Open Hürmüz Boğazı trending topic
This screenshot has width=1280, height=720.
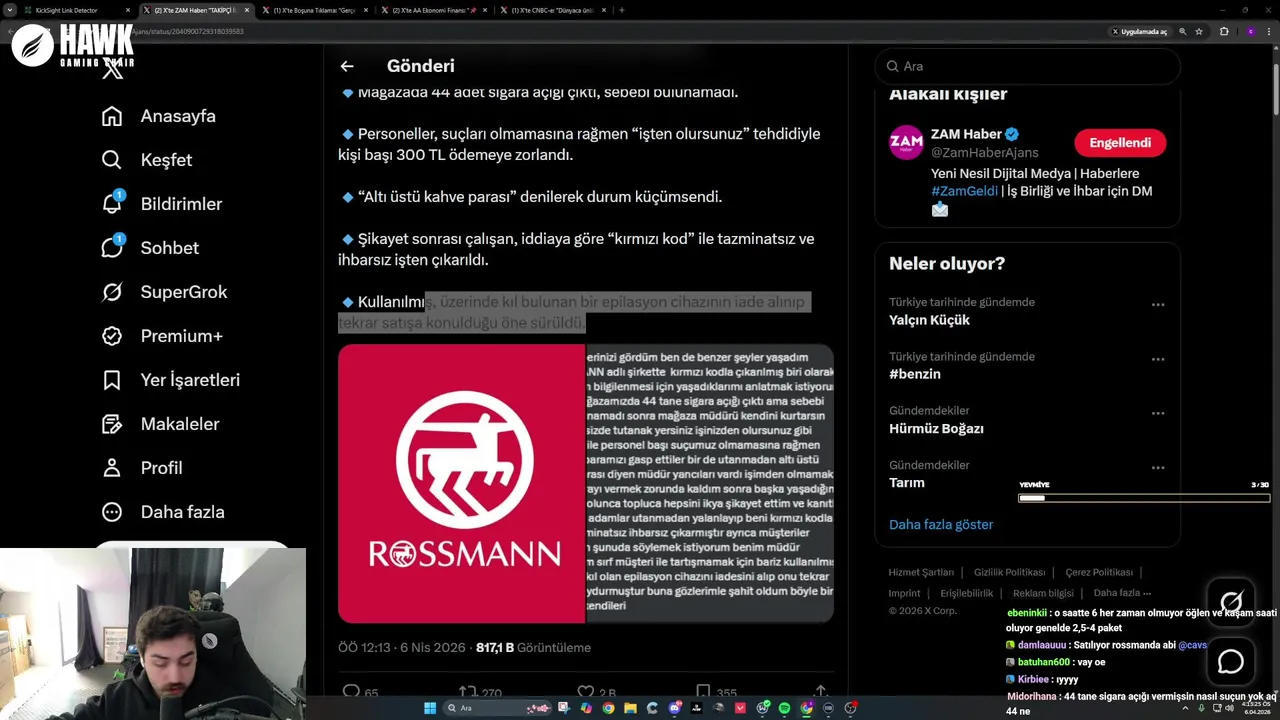click(x=936, y=428)
